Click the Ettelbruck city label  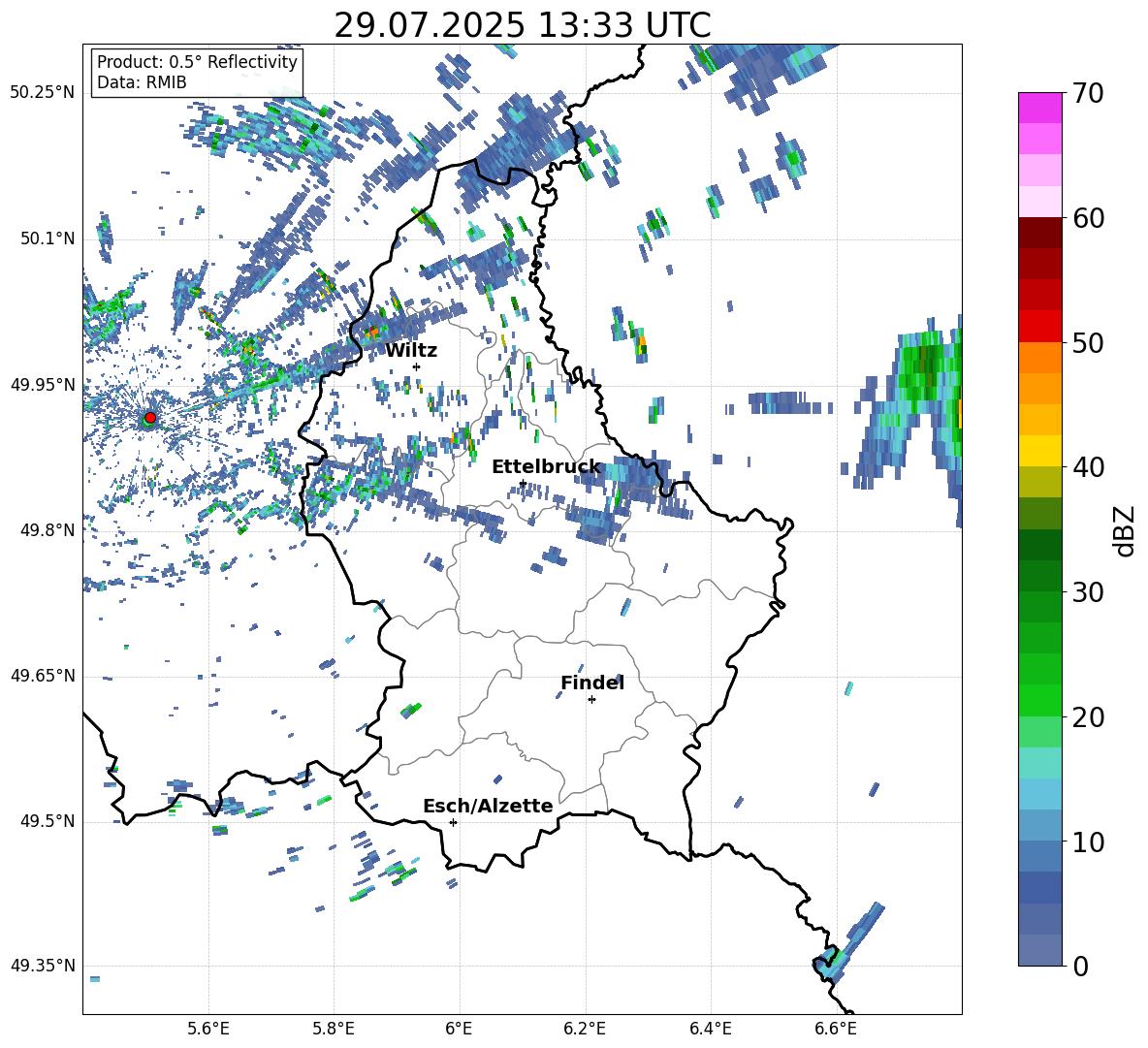pos(546,467)
